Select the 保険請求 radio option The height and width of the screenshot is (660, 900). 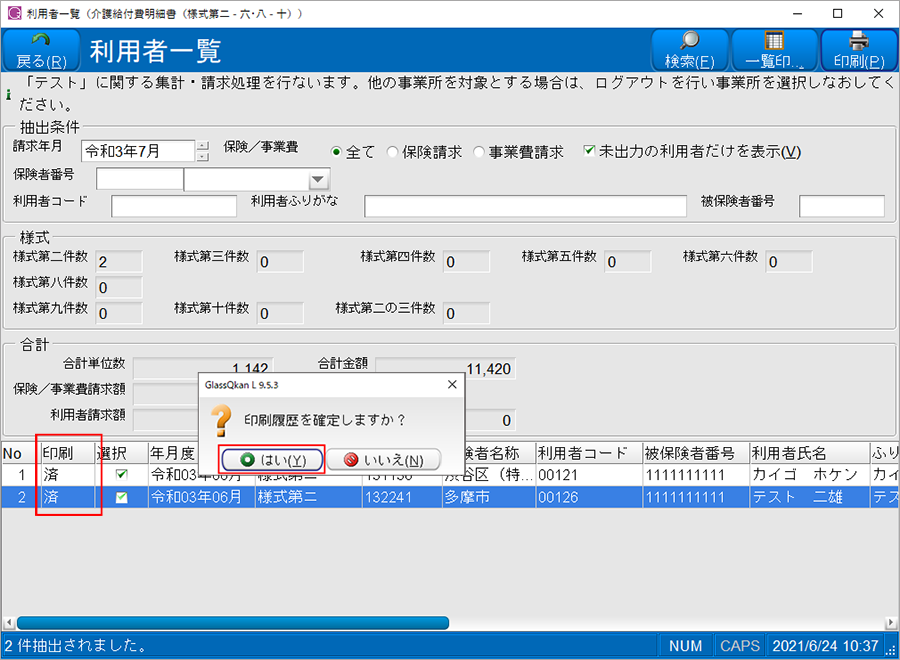click(393, 152)
